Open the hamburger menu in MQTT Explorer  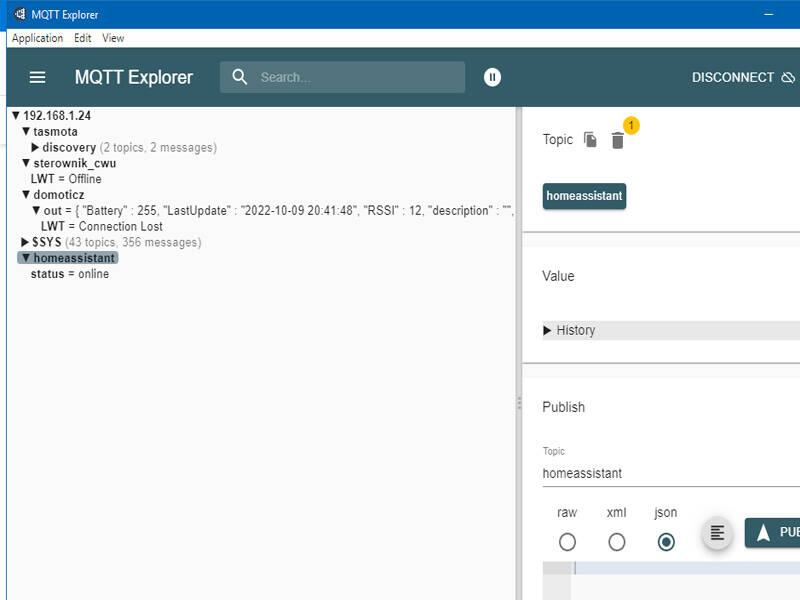pos(37,78)
